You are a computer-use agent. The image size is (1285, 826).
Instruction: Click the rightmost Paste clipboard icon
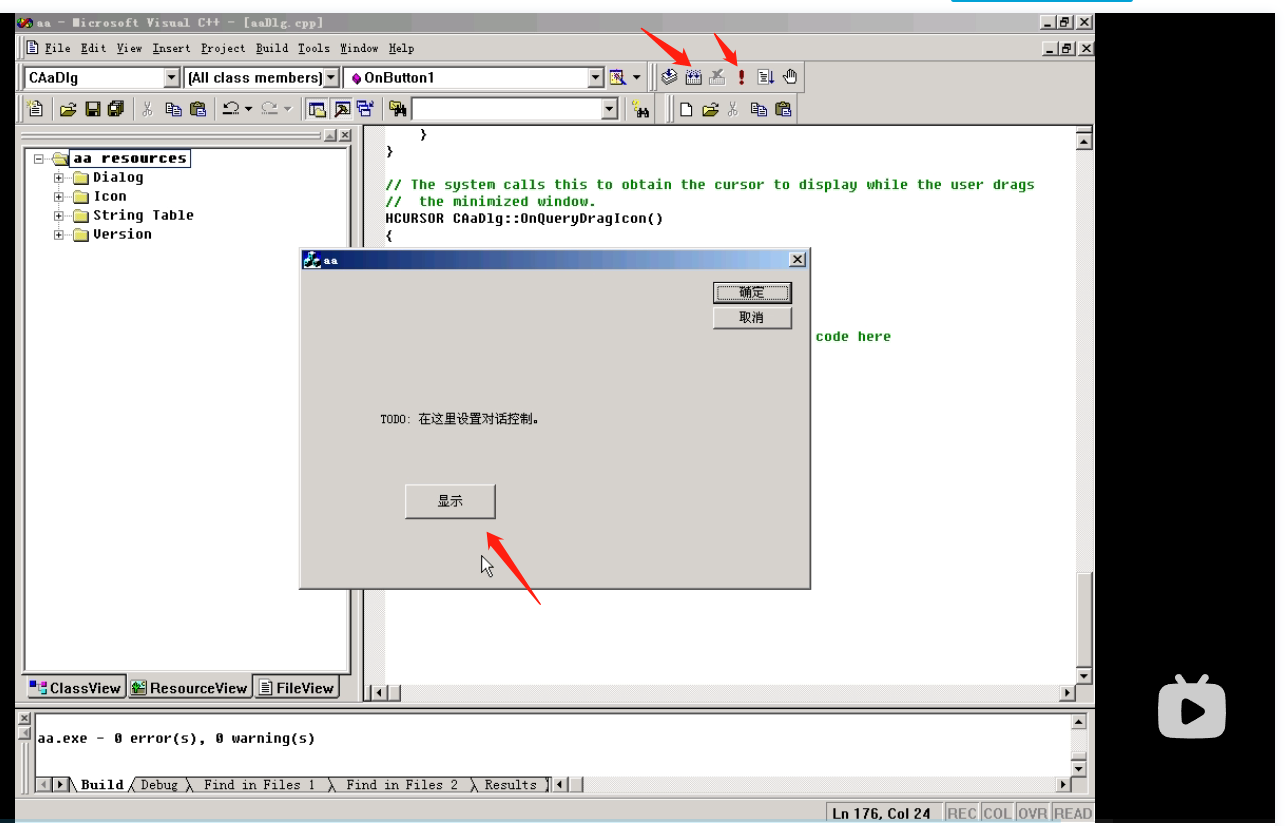click(x=783, y=109)
